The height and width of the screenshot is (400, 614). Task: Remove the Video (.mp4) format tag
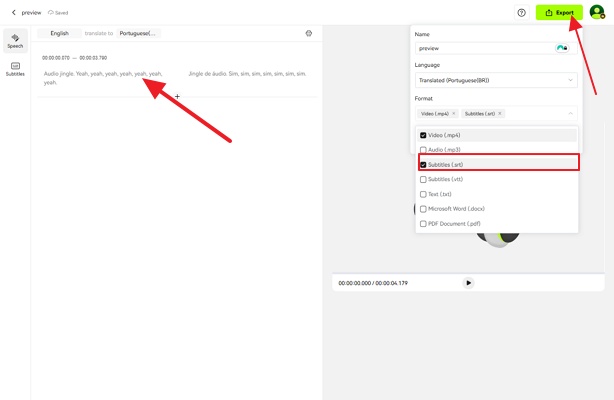(x=454, y=114)
